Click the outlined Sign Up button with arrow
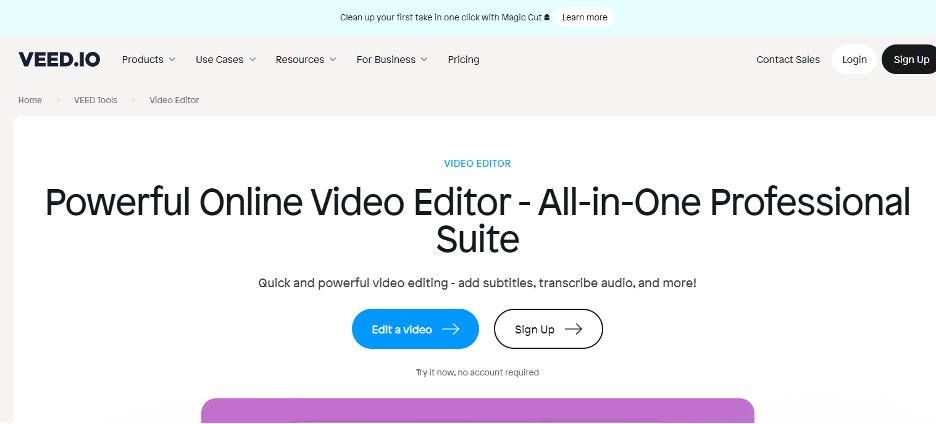936x424 pixels. click(548, 329)
